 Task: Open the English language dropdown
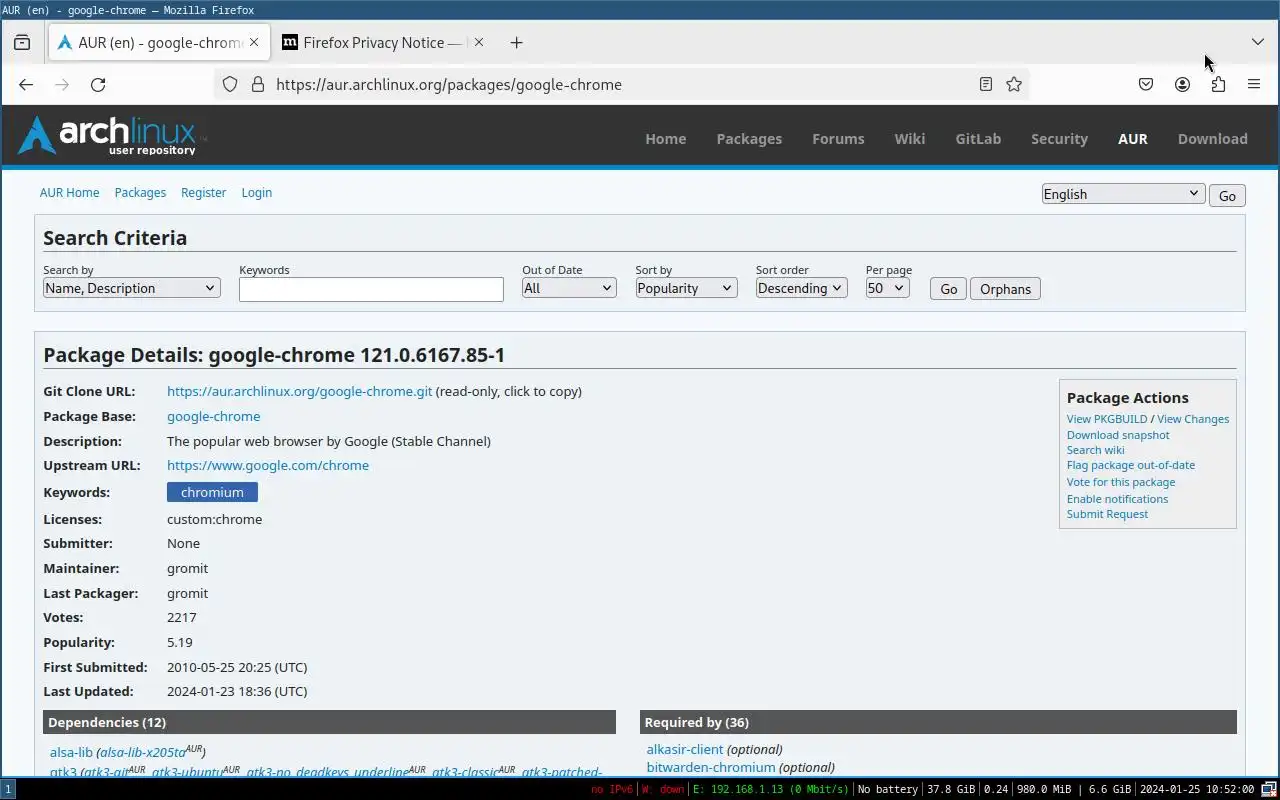coord(1122,194)
